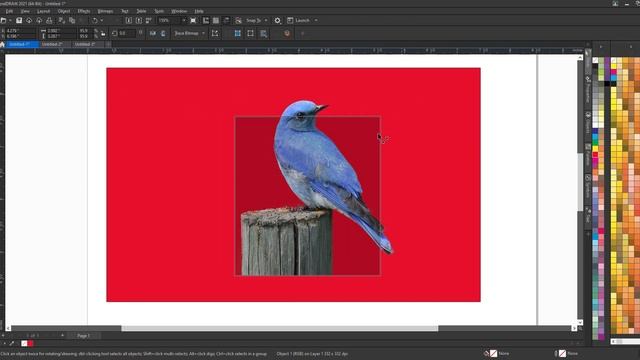Image resolution: width=640 pixels, height=360 pixels.
Task: Toggle show grid button
Action: (x=216, y=20)
